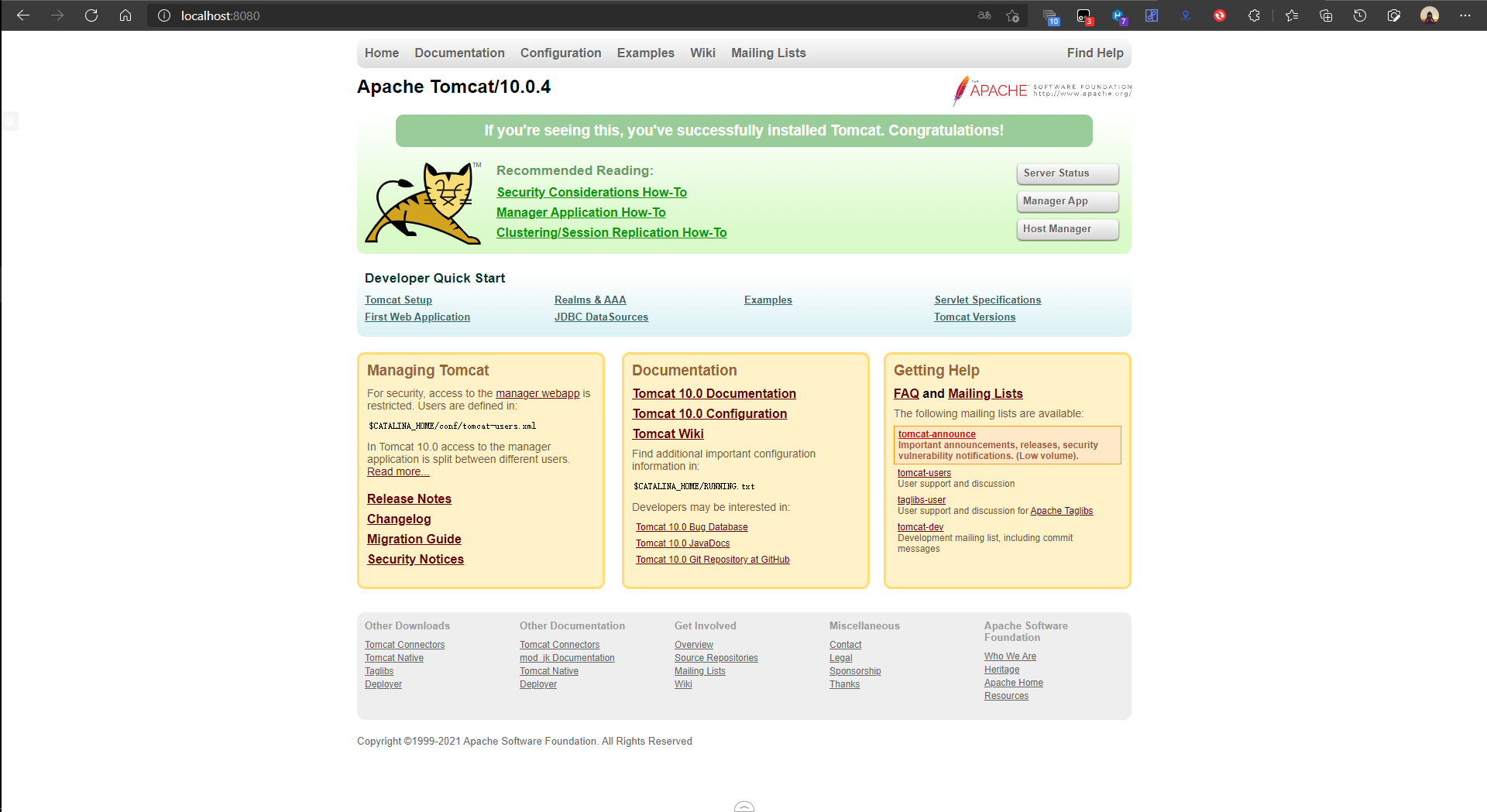Show the favorites list icon

point(1292,15)
